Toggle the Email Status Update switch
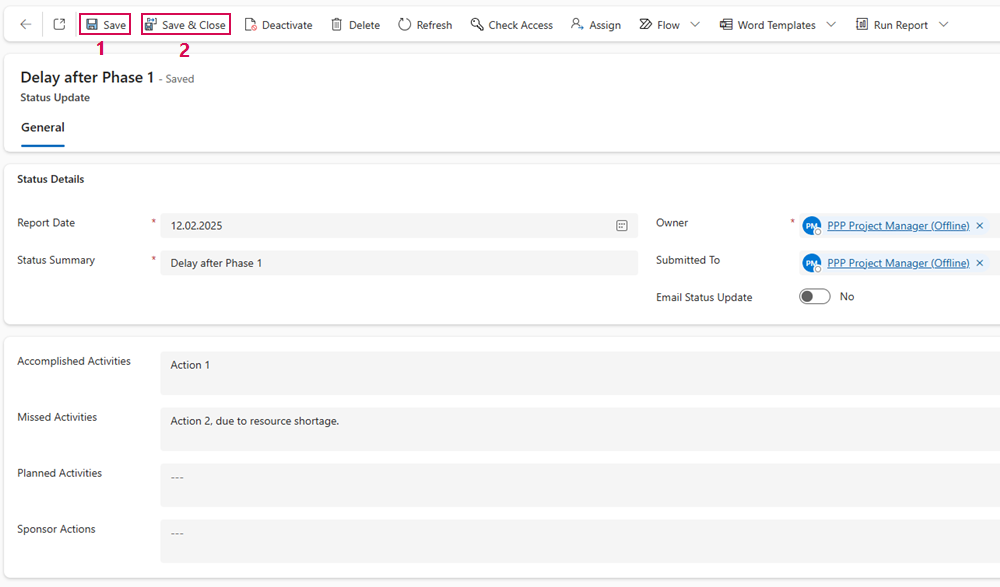This screenshot has width=1000, height=587. point(814,297)
